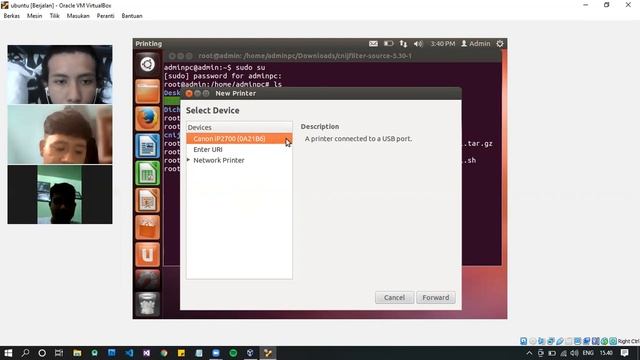Open LibreOffice Calc in the launcher
Screen dimensions: 640x360
pyautogui.click(x=147, y=173)
